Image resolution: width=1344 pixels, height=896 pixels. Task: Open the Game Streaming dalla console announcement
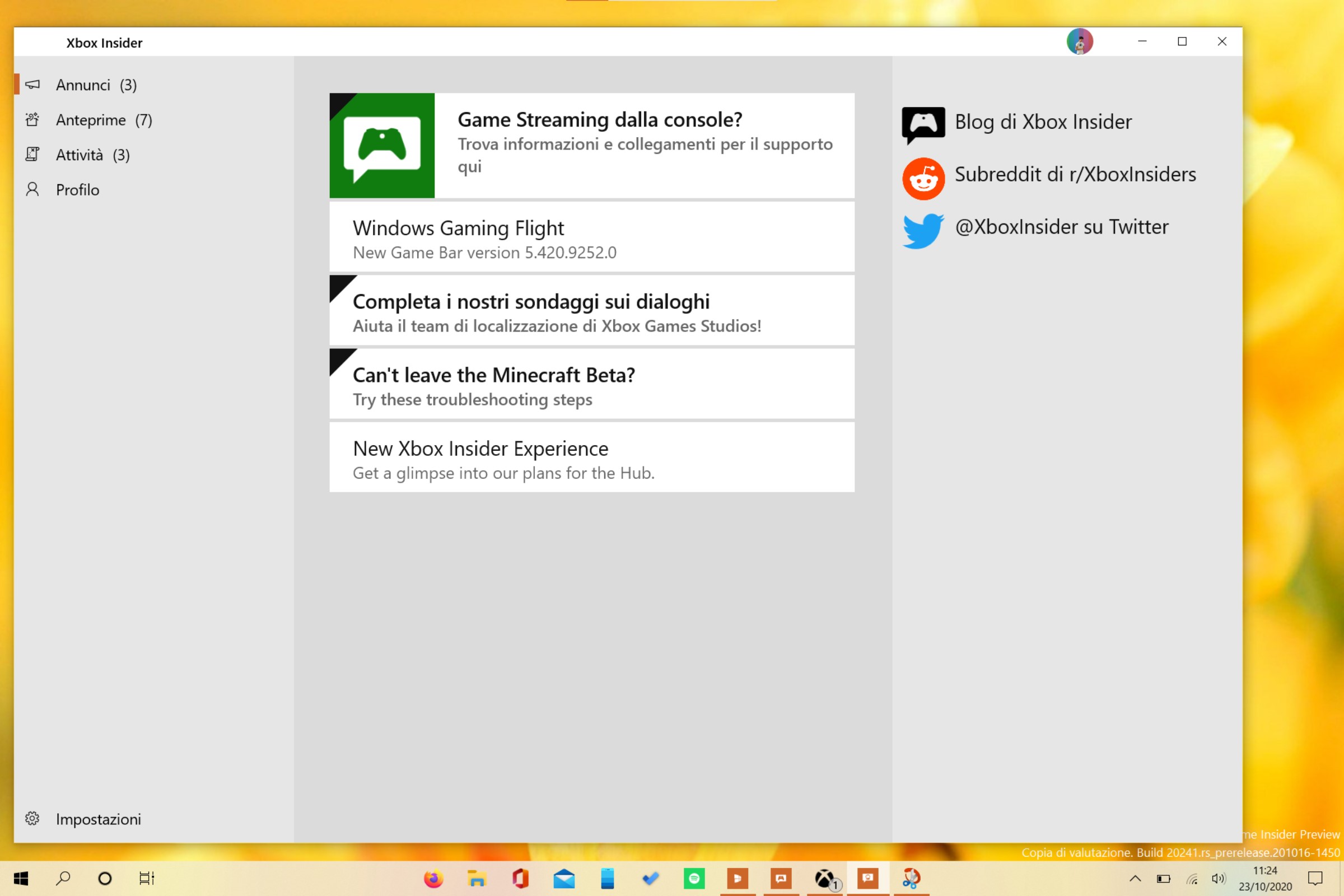[592, 146]
